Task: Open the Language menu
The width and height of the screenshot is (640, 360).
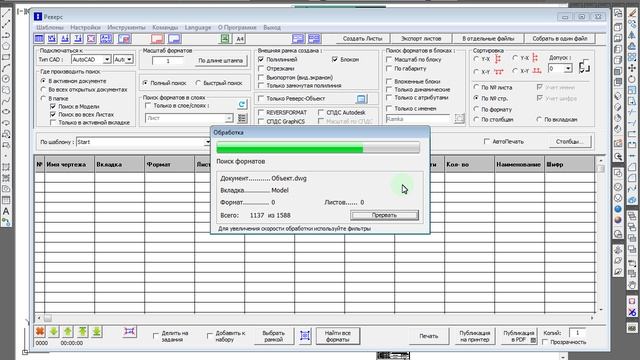Action: [x=198, y=27]
